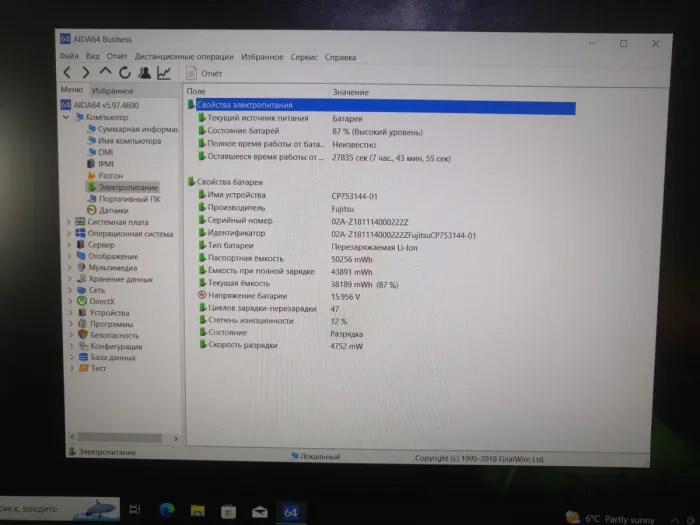This screenshot has height=525, width=700.
Task: Collapse the Компьютер tree node
Action: pyautogui.click(x=67, y=117)
